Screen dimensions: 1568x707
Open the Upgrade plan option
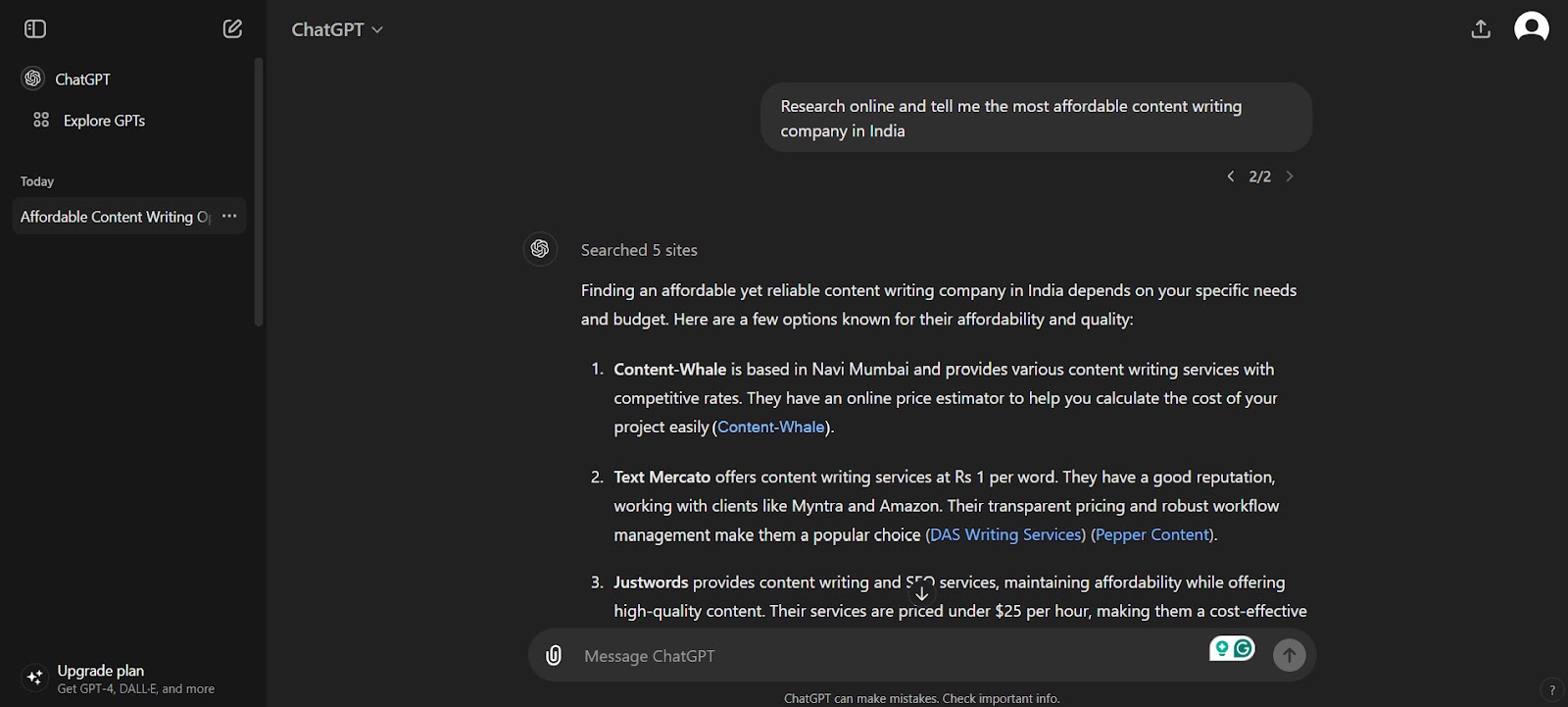pyautogui.click(x=129, y=679)
